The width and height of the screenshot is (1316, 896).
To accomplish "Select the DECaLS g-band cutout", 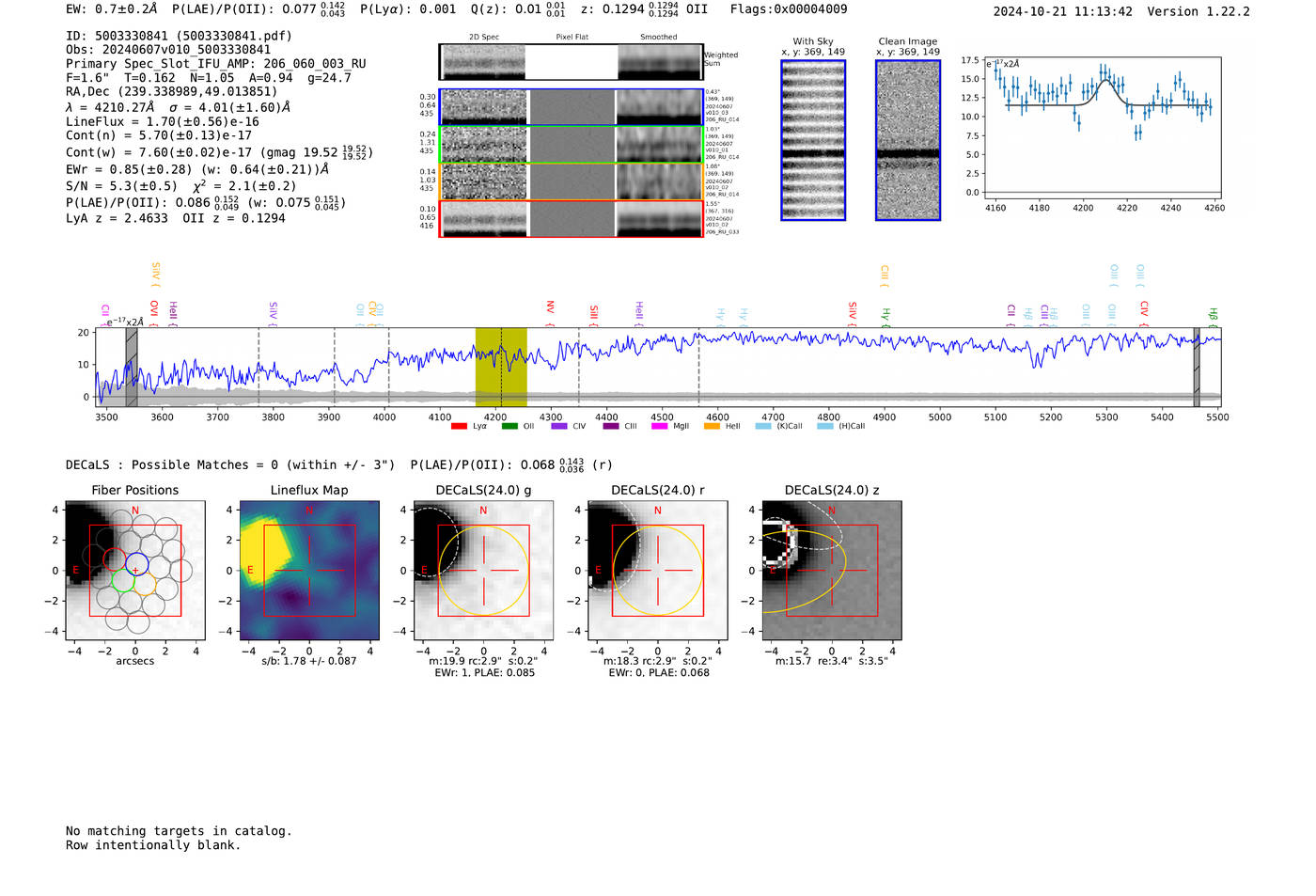I will [483, 570].
